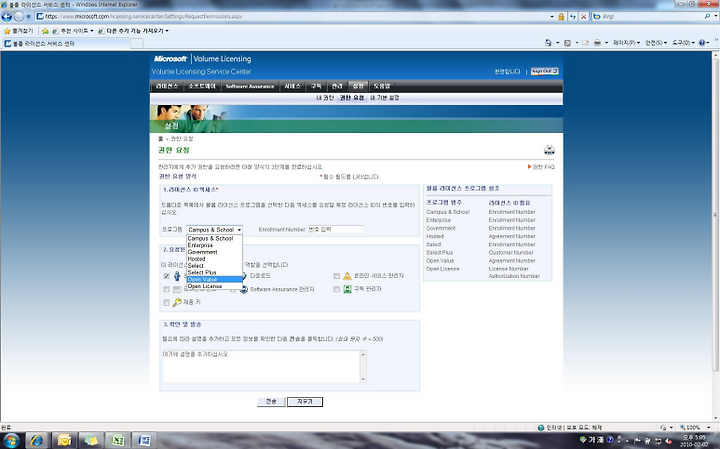Viewport: 720px width, 449px height.
Task: Click the Print icon in IE command bar
Action: (597, 43)
